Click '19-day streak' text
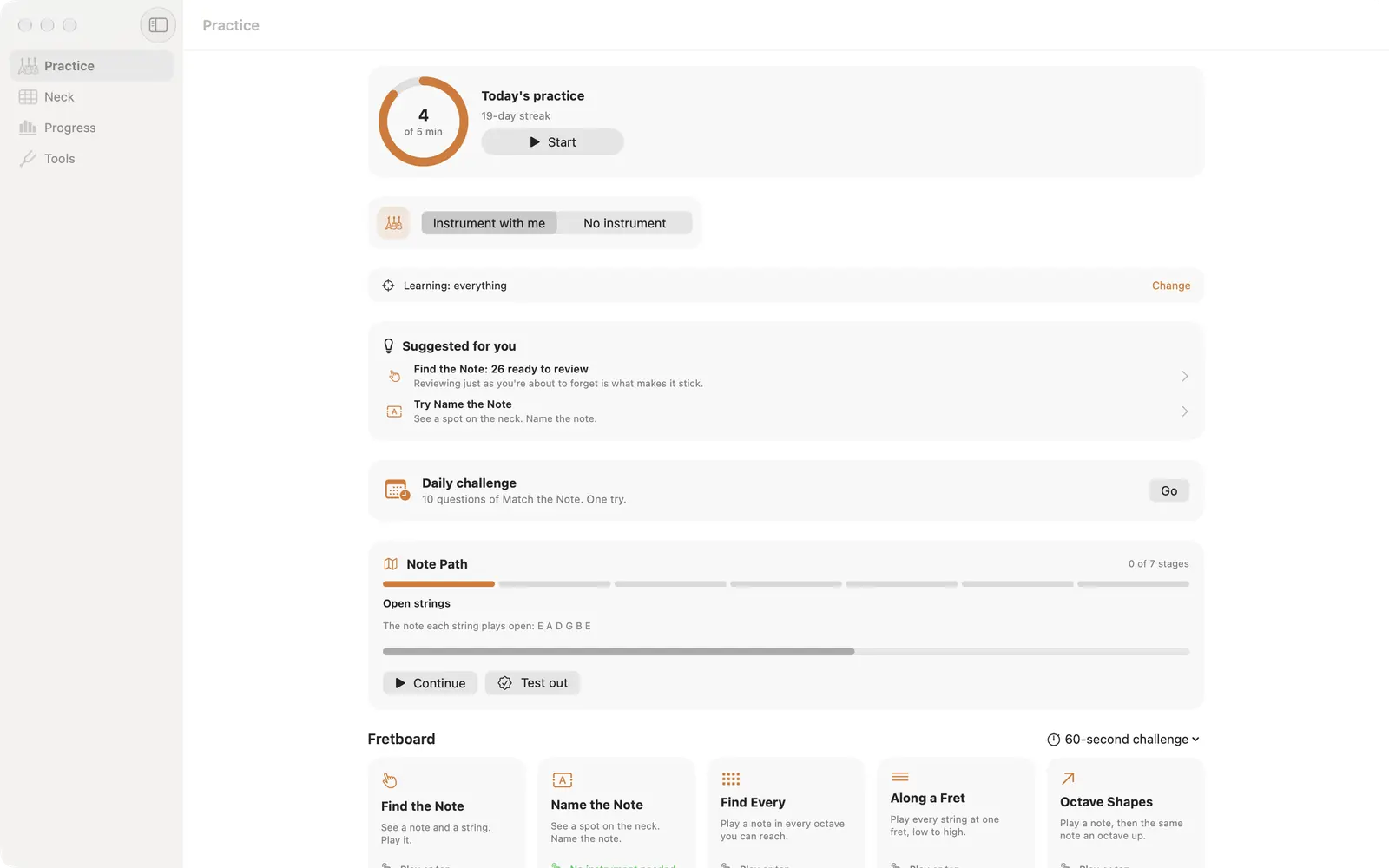 pyautogui.click(x=516, y=116)
